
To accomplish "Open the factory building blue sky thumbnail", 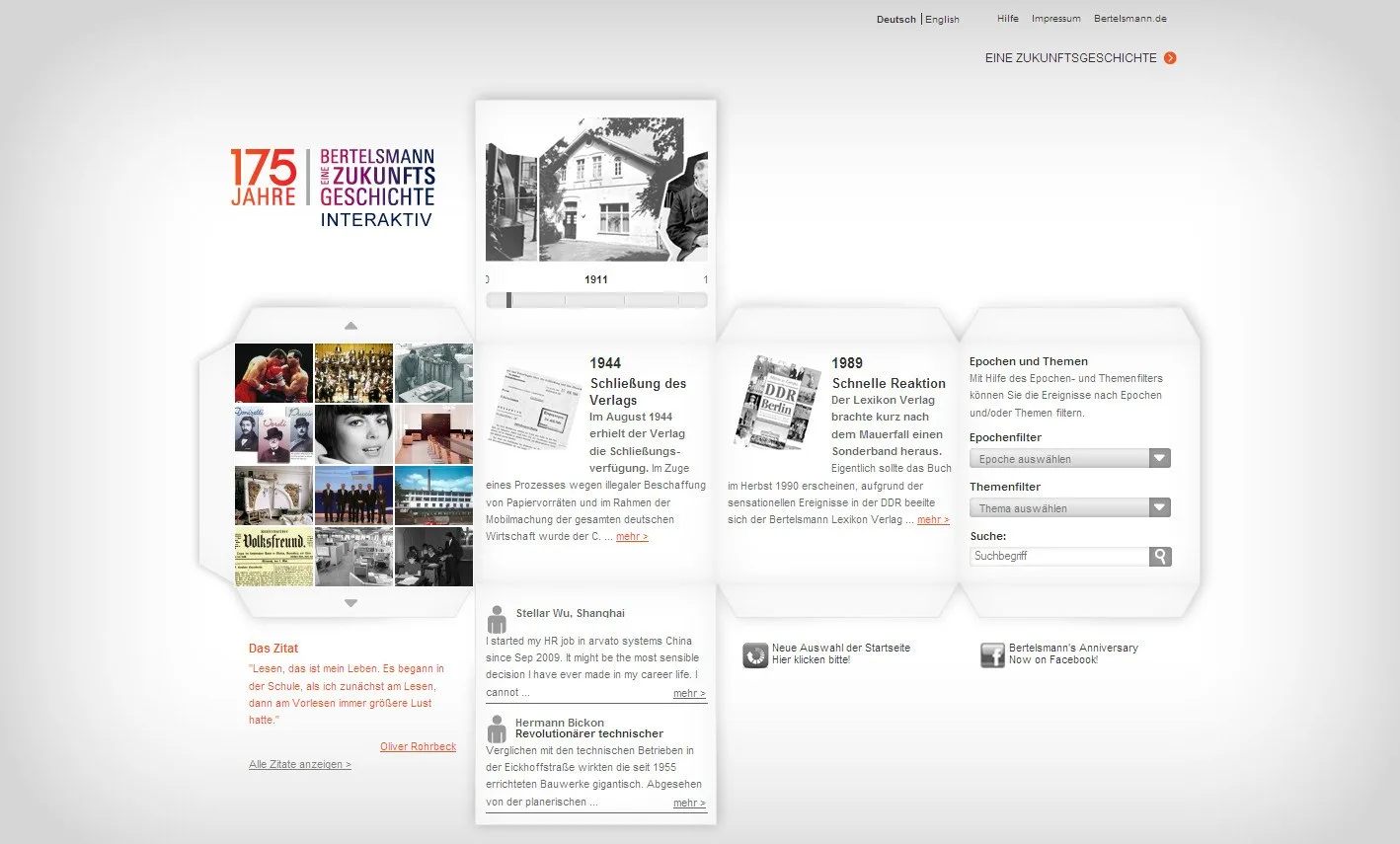I will tap(433, 496).
